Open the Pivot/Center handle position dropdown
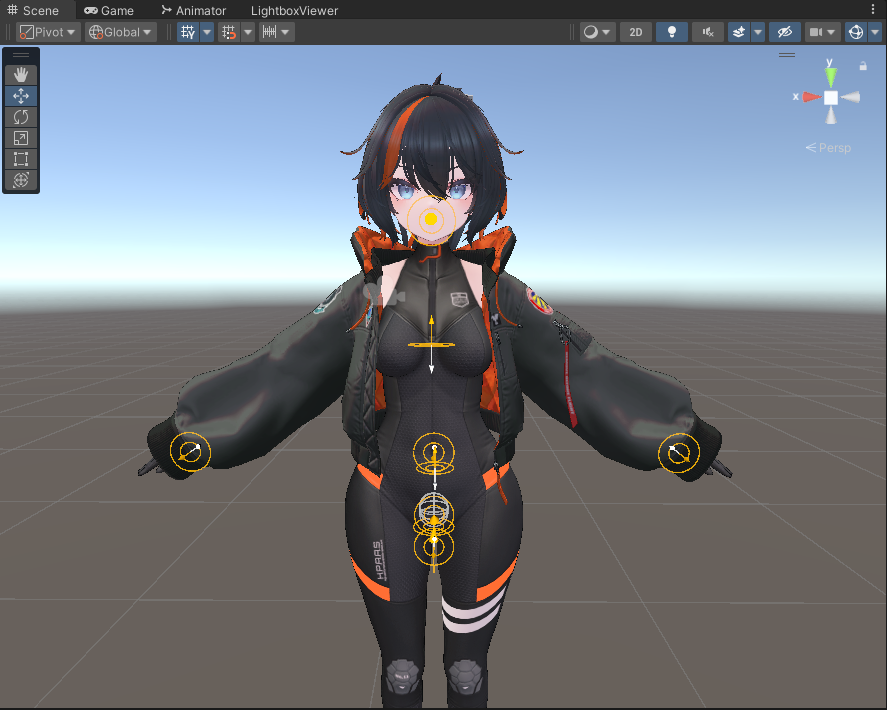The height and width of the screenshot is (710, 887). 48,32
